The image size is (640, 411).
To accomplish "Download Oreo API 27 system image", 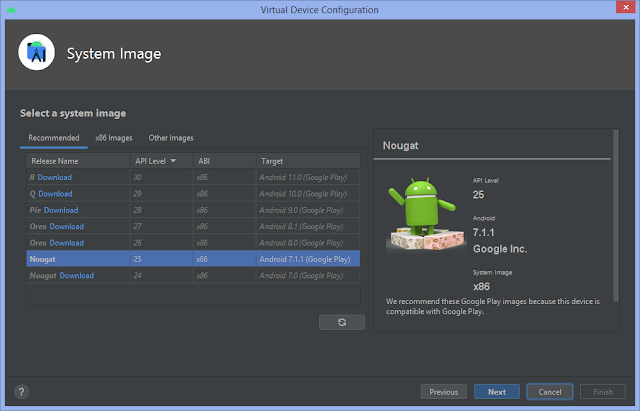I will click(67, 226).
